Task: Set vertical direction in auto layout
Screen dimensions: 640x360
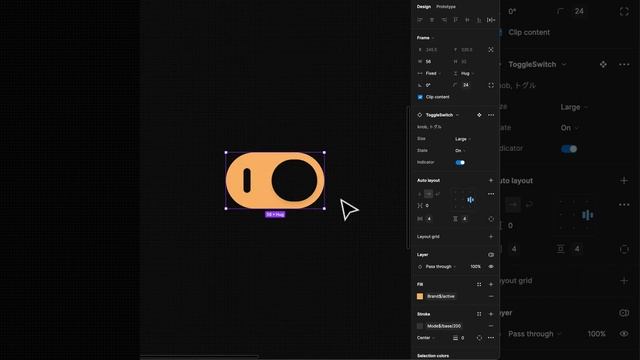Action: click(420, 194)
